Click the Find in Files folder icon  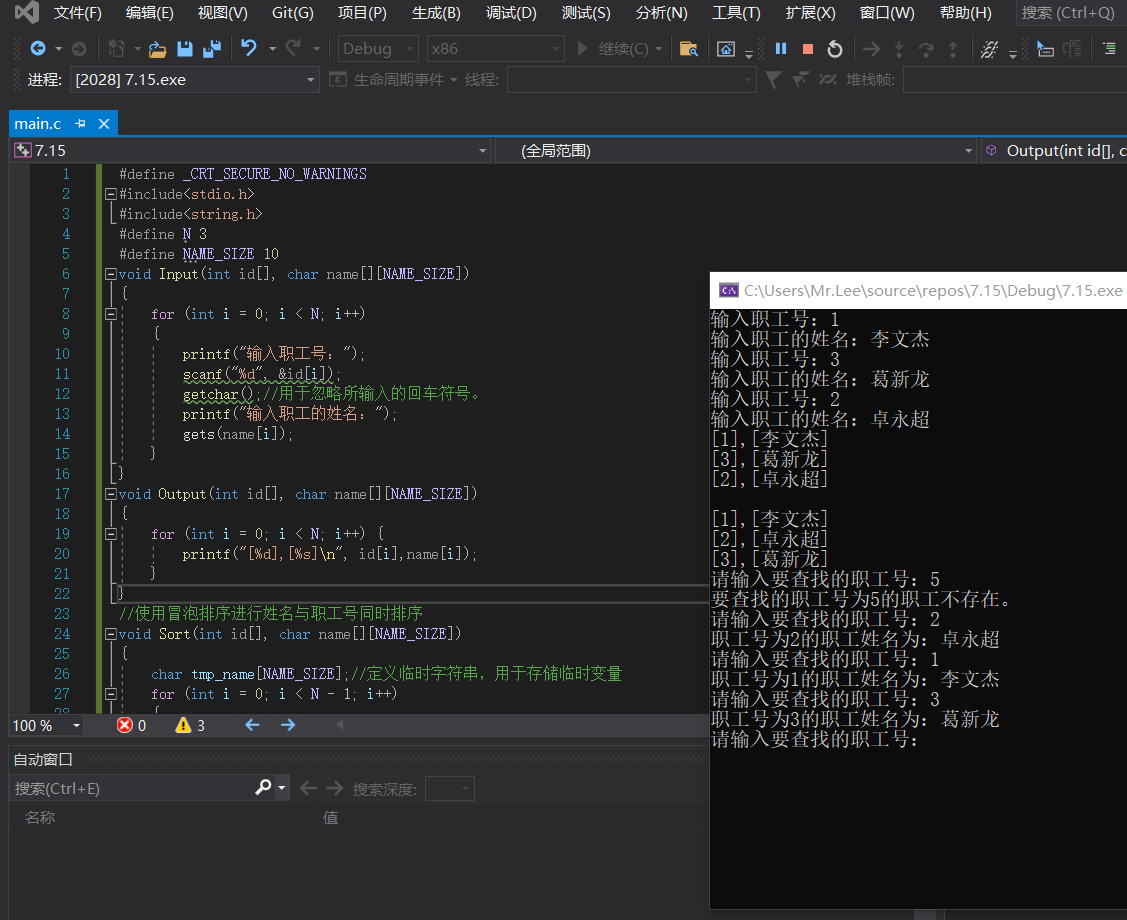[x=689, y=48]
